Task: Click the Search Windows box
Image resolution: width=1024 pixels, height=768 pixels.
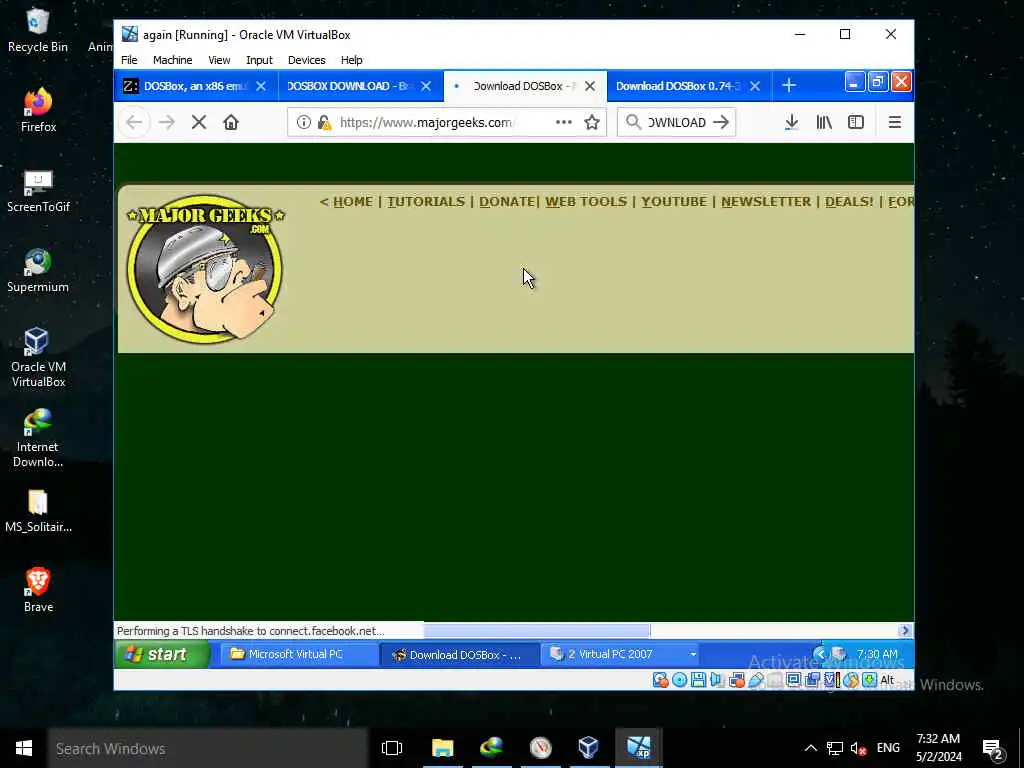Action: coord(208,748)
